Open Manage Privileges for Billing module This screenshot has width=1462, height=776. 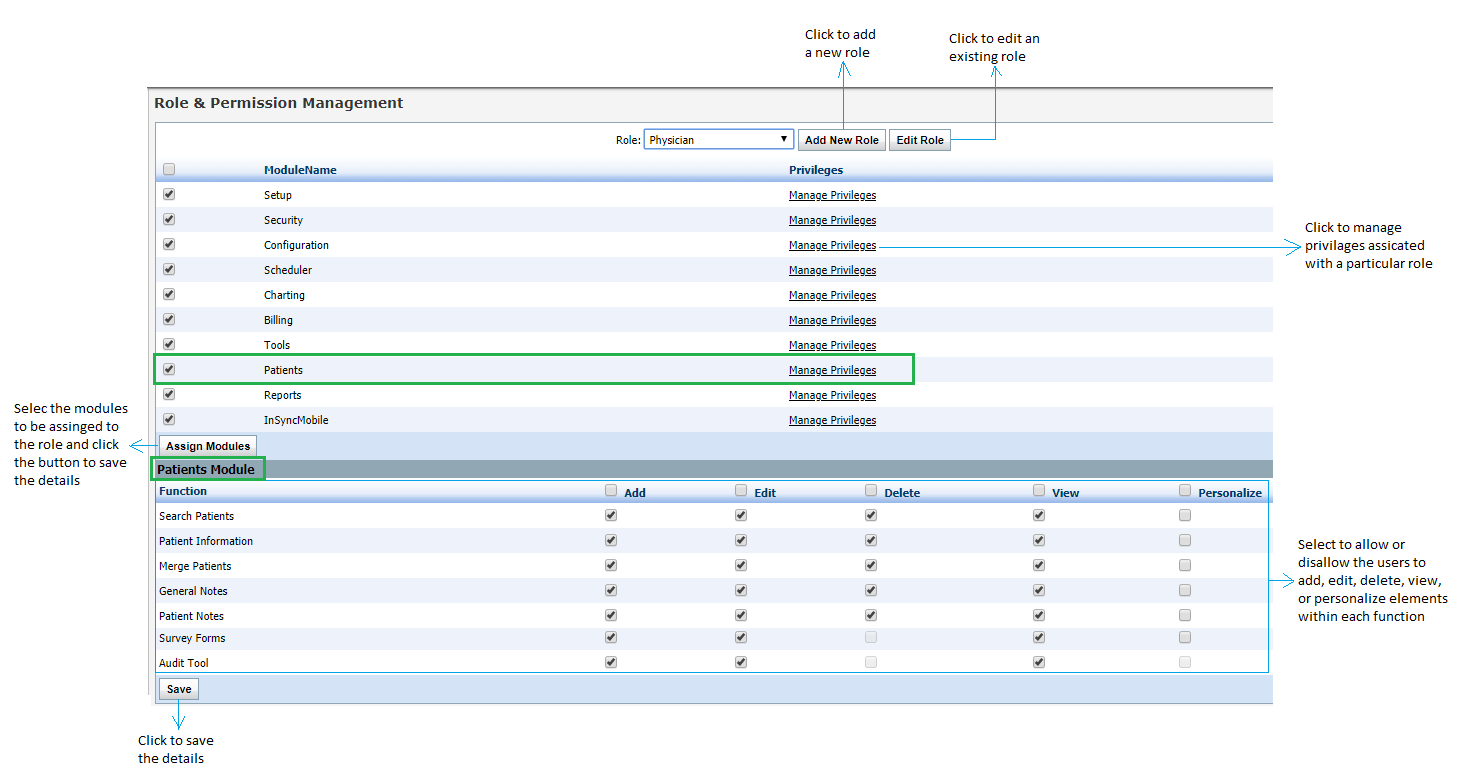832,320
